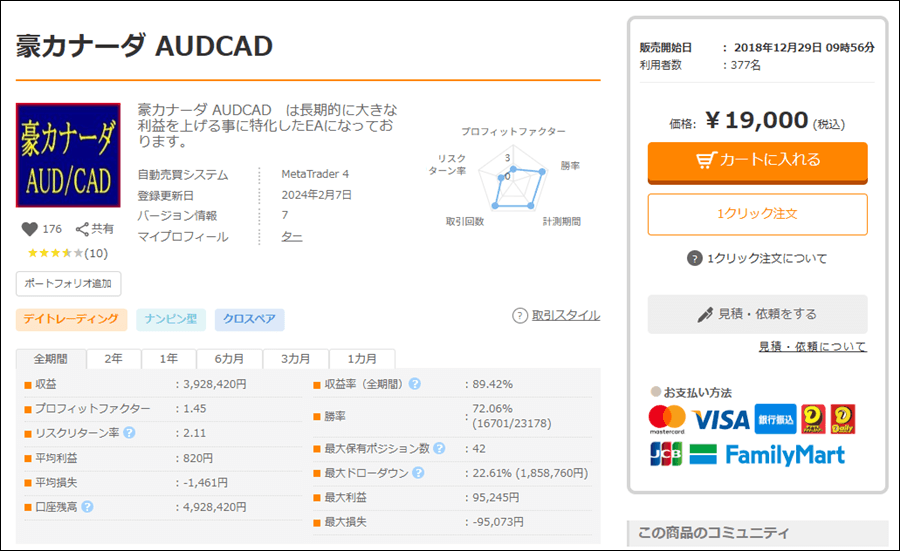The width and height of the screenshot is (900, 551).
Task: Click the Mastercard payment logo
Action: point(667,419)
